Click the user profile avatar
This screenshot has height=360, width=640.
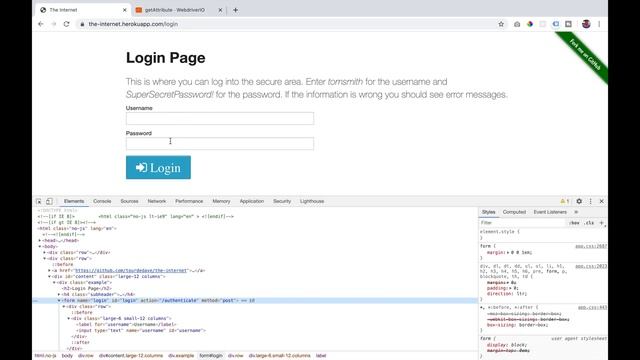pyautogui.click(x=586, y=24)
